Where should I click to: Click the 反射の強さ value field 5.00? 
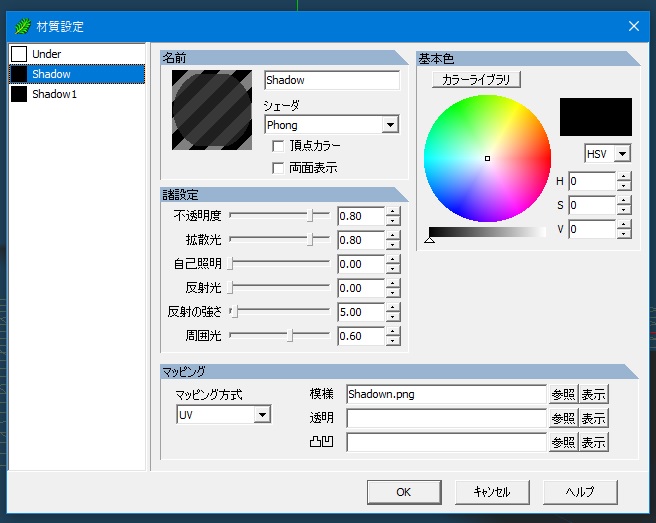(x=361, y=312)
